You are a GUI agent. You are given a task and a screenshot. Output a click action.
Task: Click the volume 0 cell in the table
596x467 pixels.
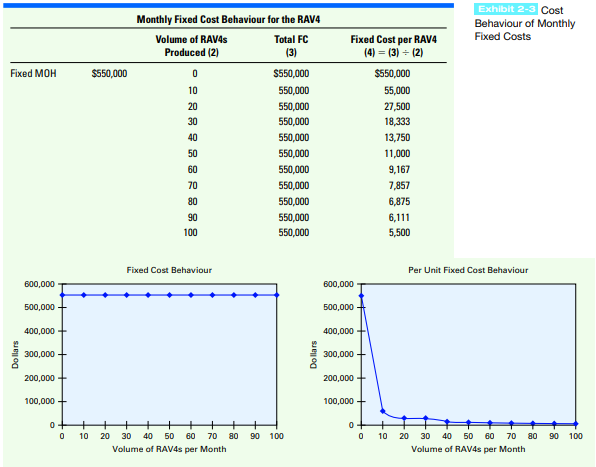click(x=195, y=73)
